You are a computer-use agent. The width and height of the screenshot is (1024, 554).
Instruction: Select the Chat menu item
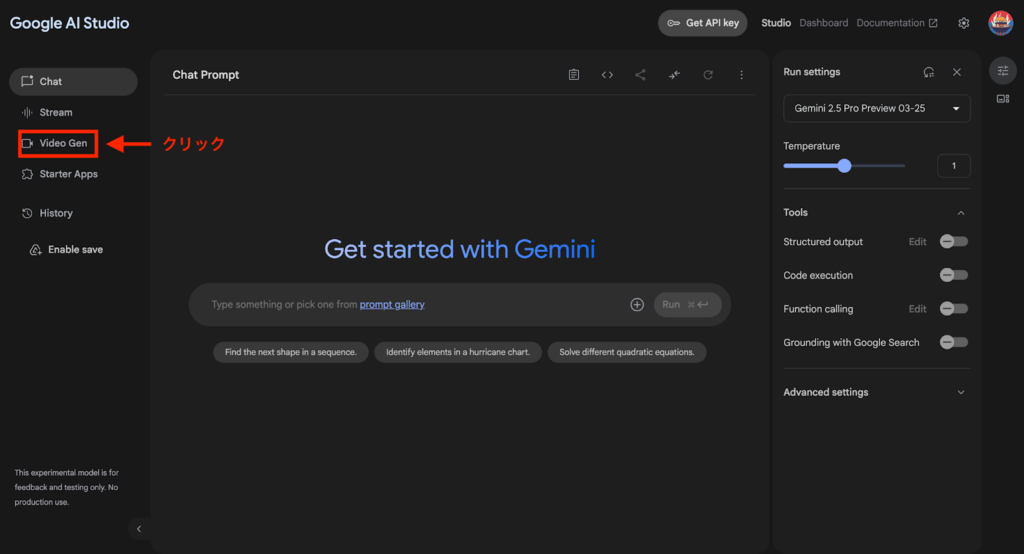tap(73, 82)
